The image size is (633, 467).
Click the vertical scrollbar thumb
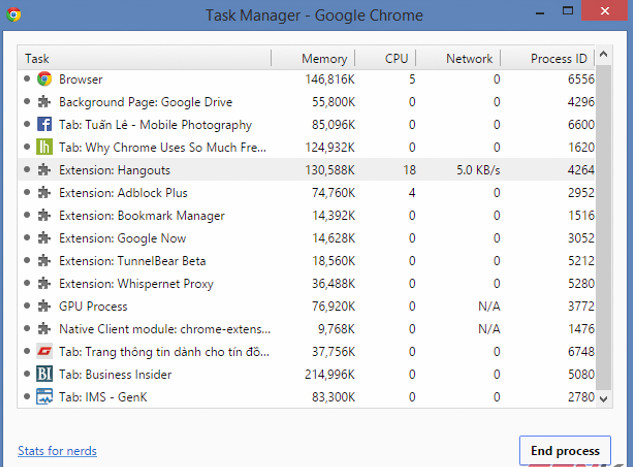[604, 226]
